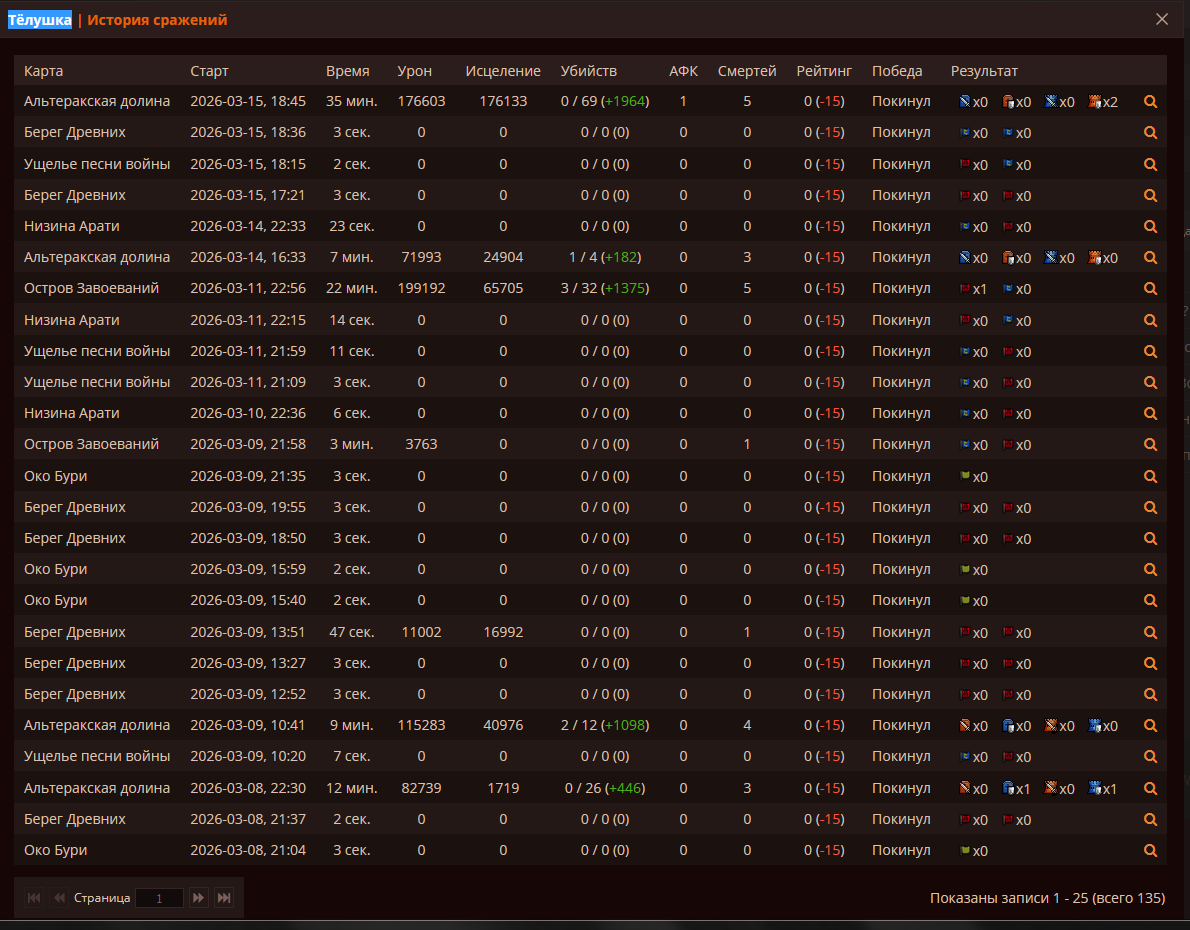Sort battles by Старт column header

(209, 71)
